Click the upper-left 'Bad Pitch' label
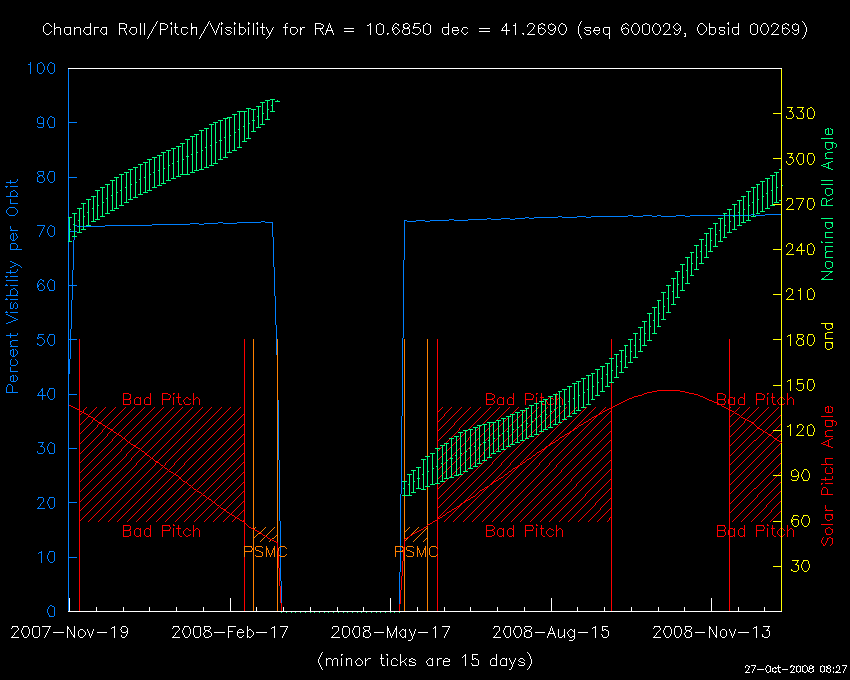Image resolution: width=850 pixels, height=680 pixels. pyautogui.click(x=161, y=399)
